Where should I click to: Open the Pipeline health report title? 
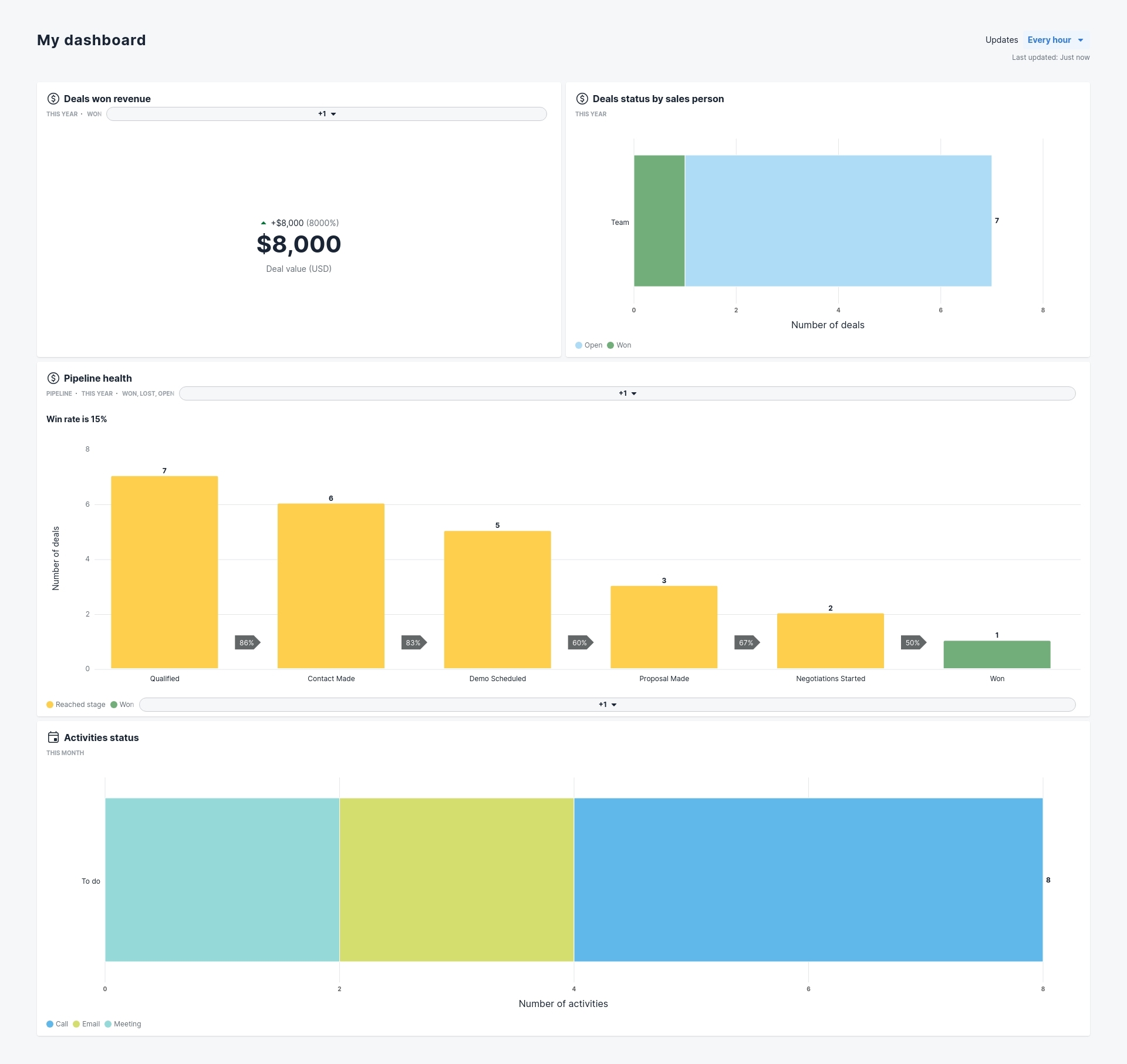pyautogui.click(x=97, y=378)
